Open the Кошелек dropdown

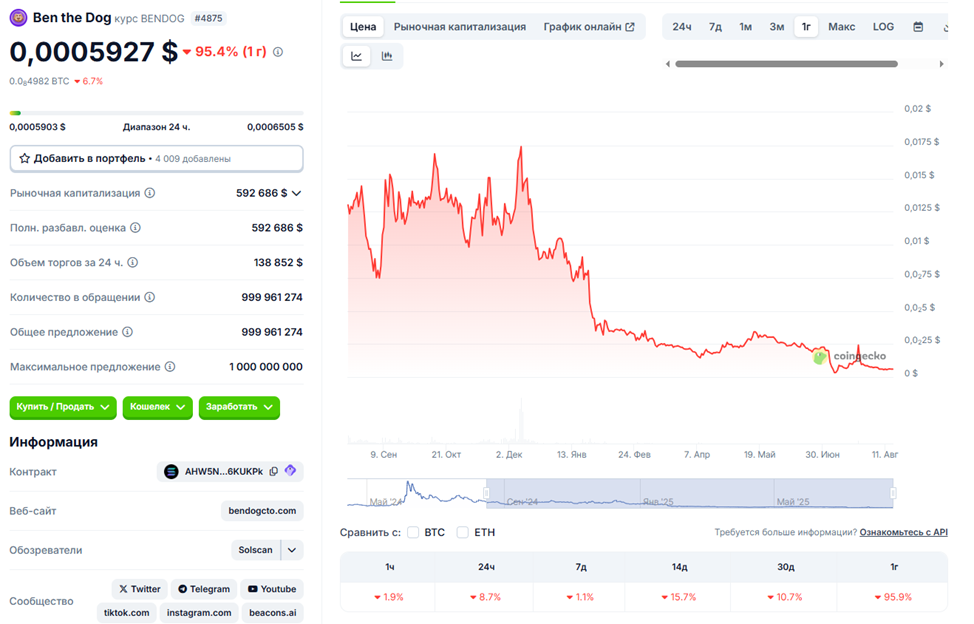pos(157,407)
